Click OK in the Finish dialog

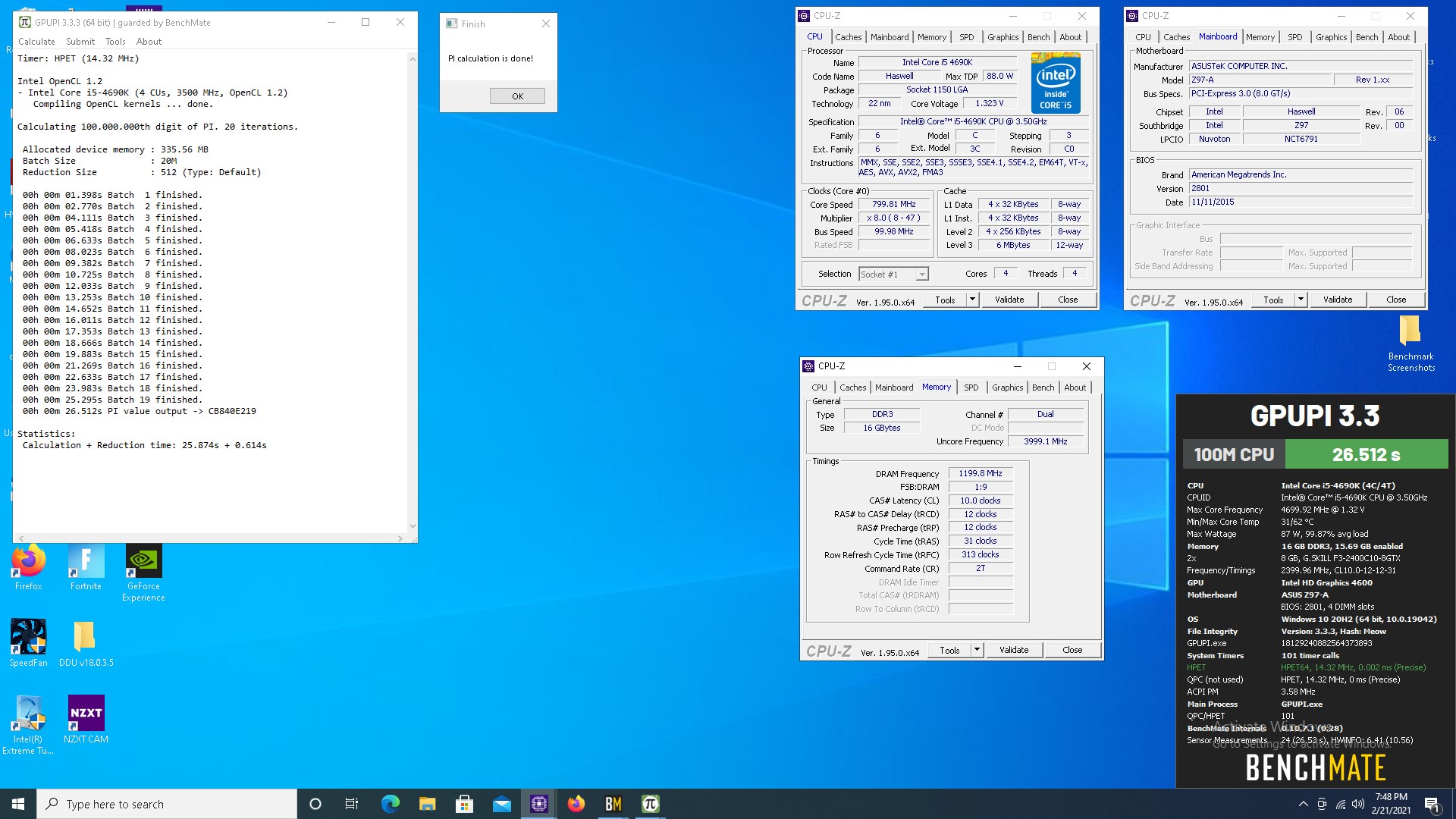coord(517,96)
